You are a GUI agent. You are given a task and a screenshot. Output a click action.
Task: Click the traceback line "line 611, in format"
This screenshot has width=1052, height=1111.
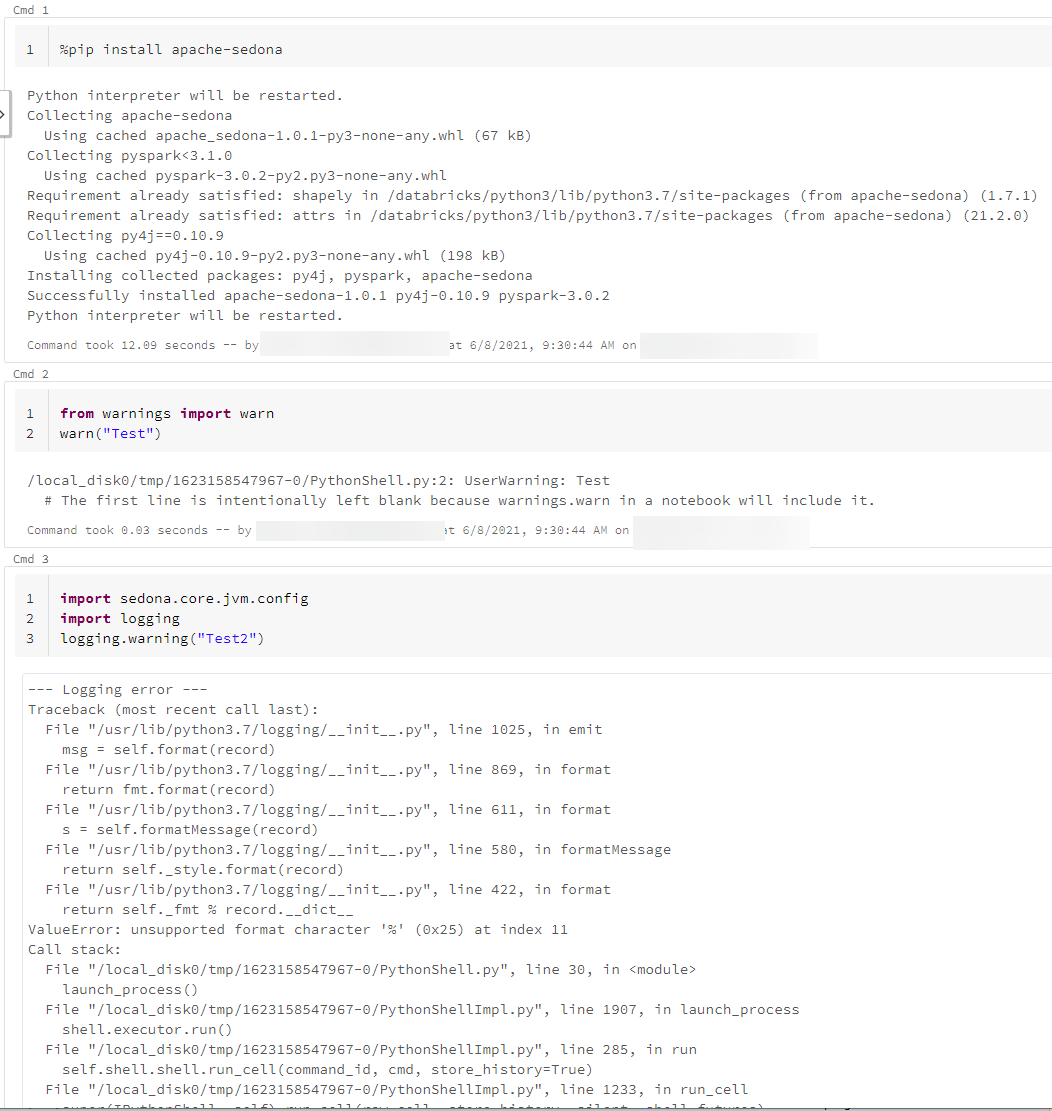[328, 809]
